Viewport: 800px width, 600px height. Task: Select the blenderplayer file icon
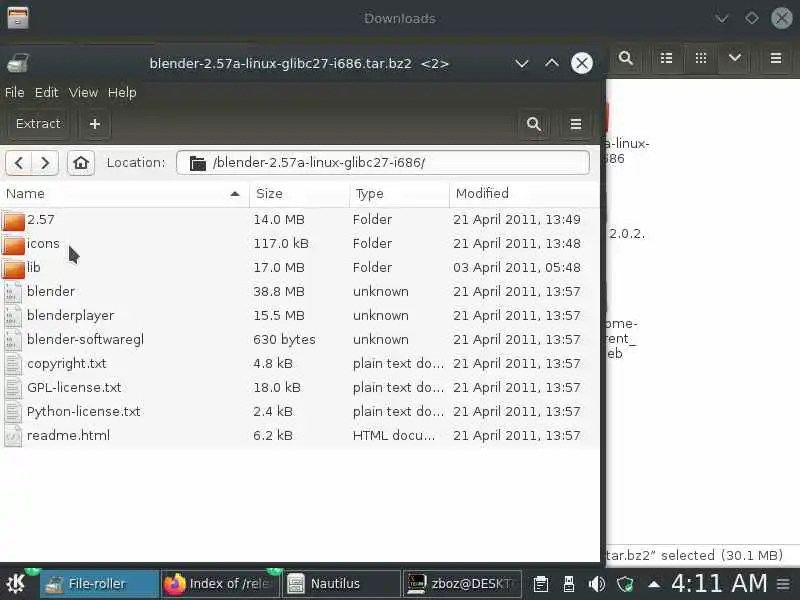(x=13, y=316)
